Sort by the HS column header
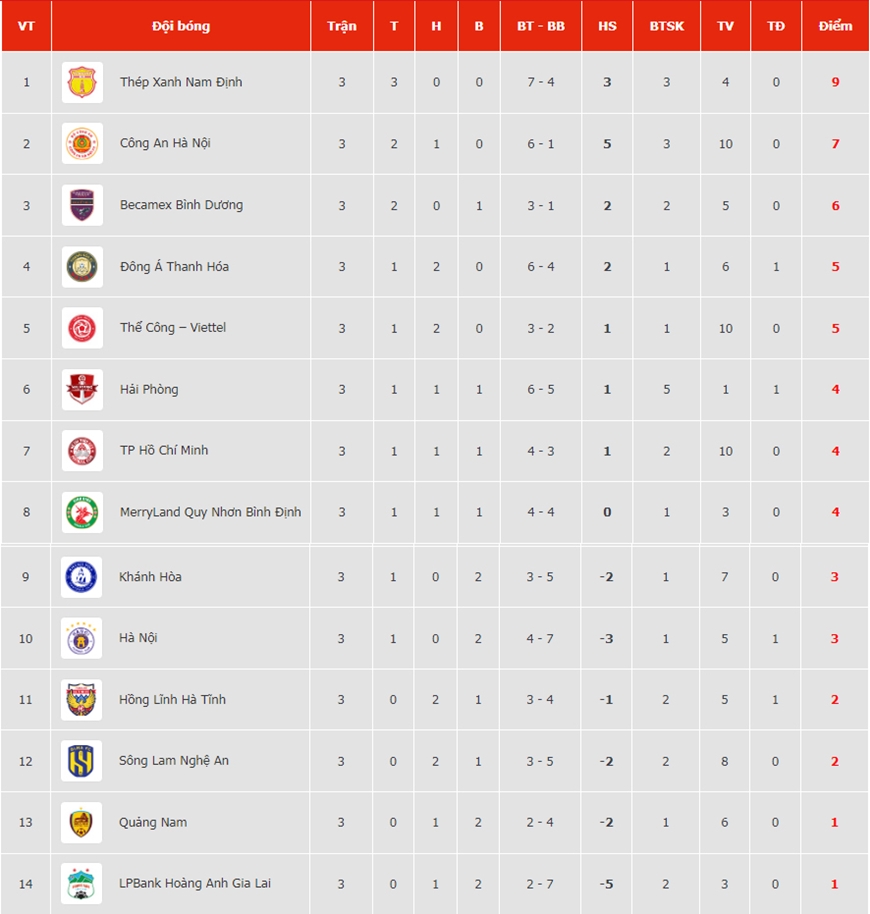The image size is (870, 914). [607, 26]
